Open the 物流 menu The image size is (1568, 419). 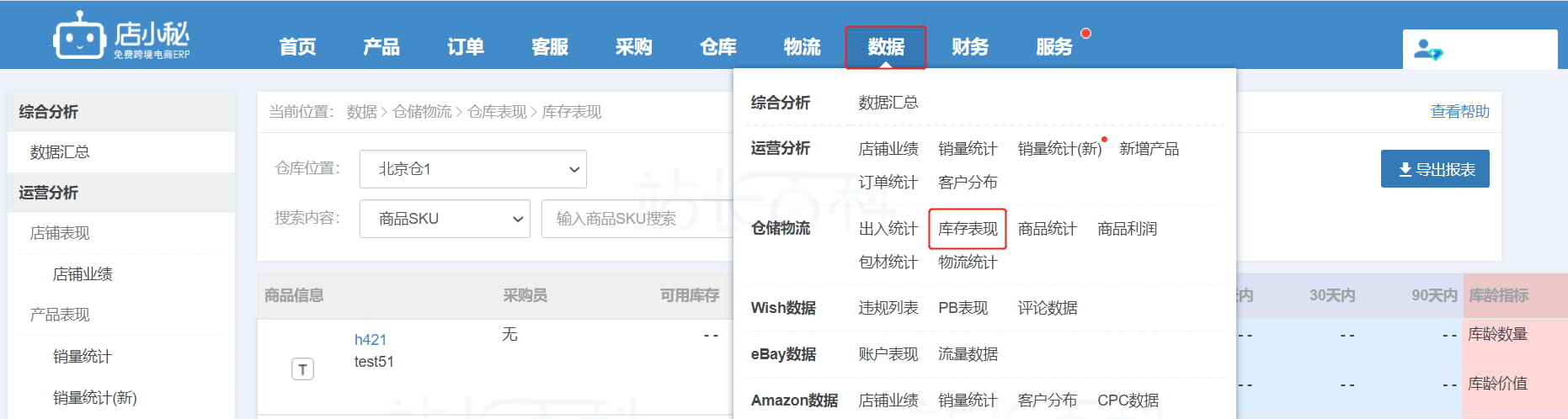click(802, 47)
